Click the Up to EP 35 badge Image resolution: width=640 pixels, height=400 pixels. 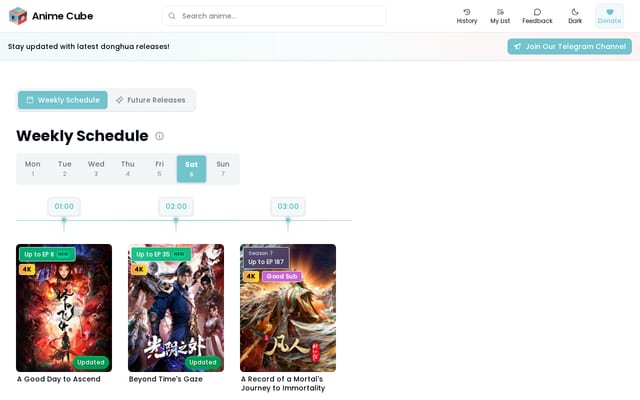click(x=161, y=254)
